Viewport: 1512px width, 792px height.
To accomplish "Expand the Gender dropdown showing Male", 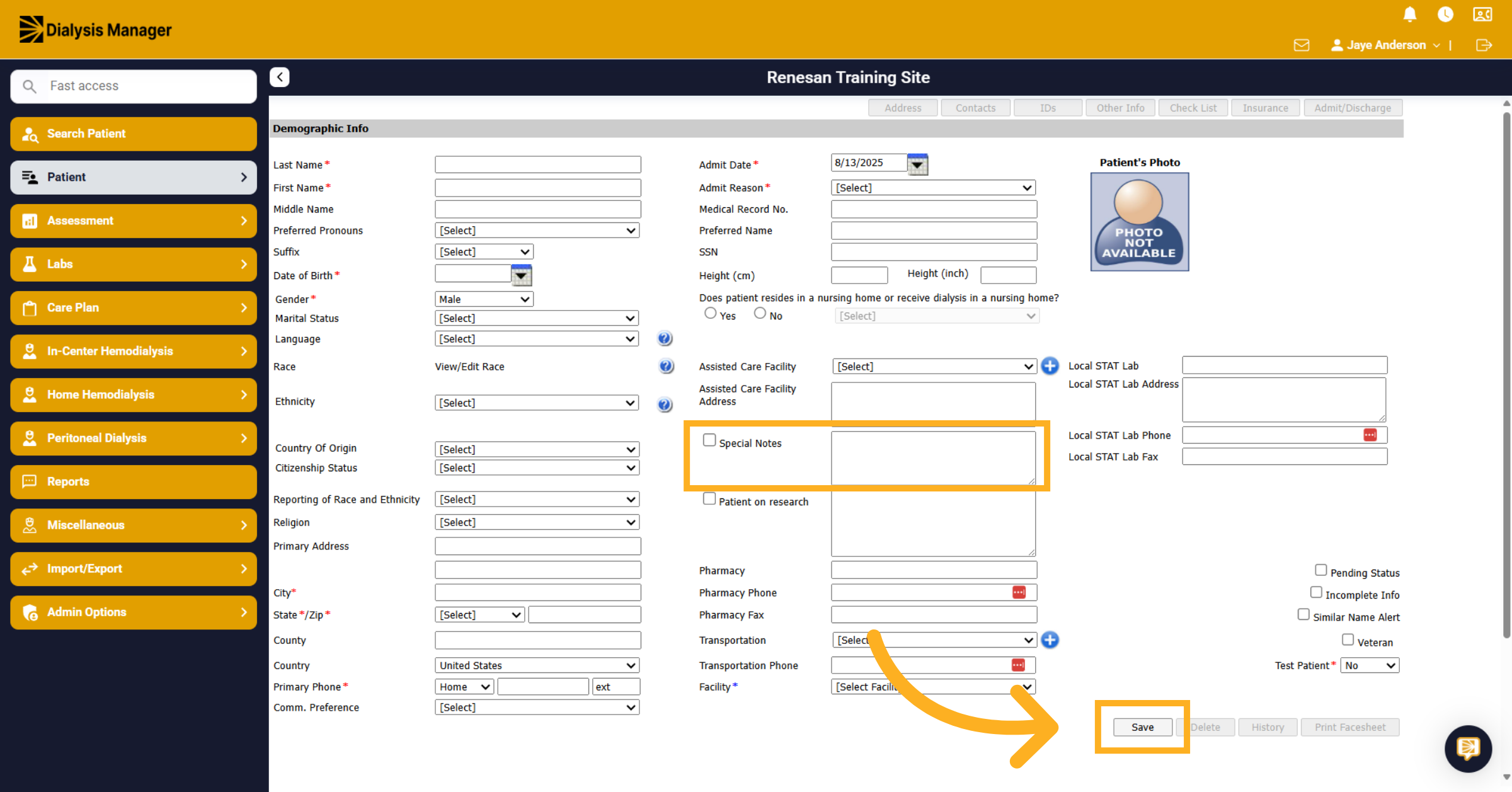I will (484, 299).
